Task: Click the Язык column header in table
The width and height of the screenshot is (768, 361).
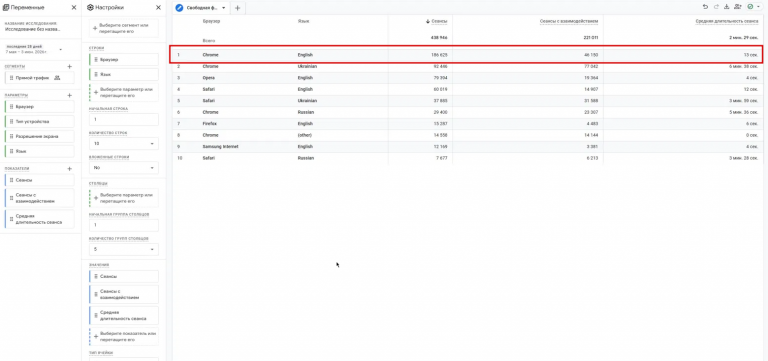Action: click(x=304, y=22)
